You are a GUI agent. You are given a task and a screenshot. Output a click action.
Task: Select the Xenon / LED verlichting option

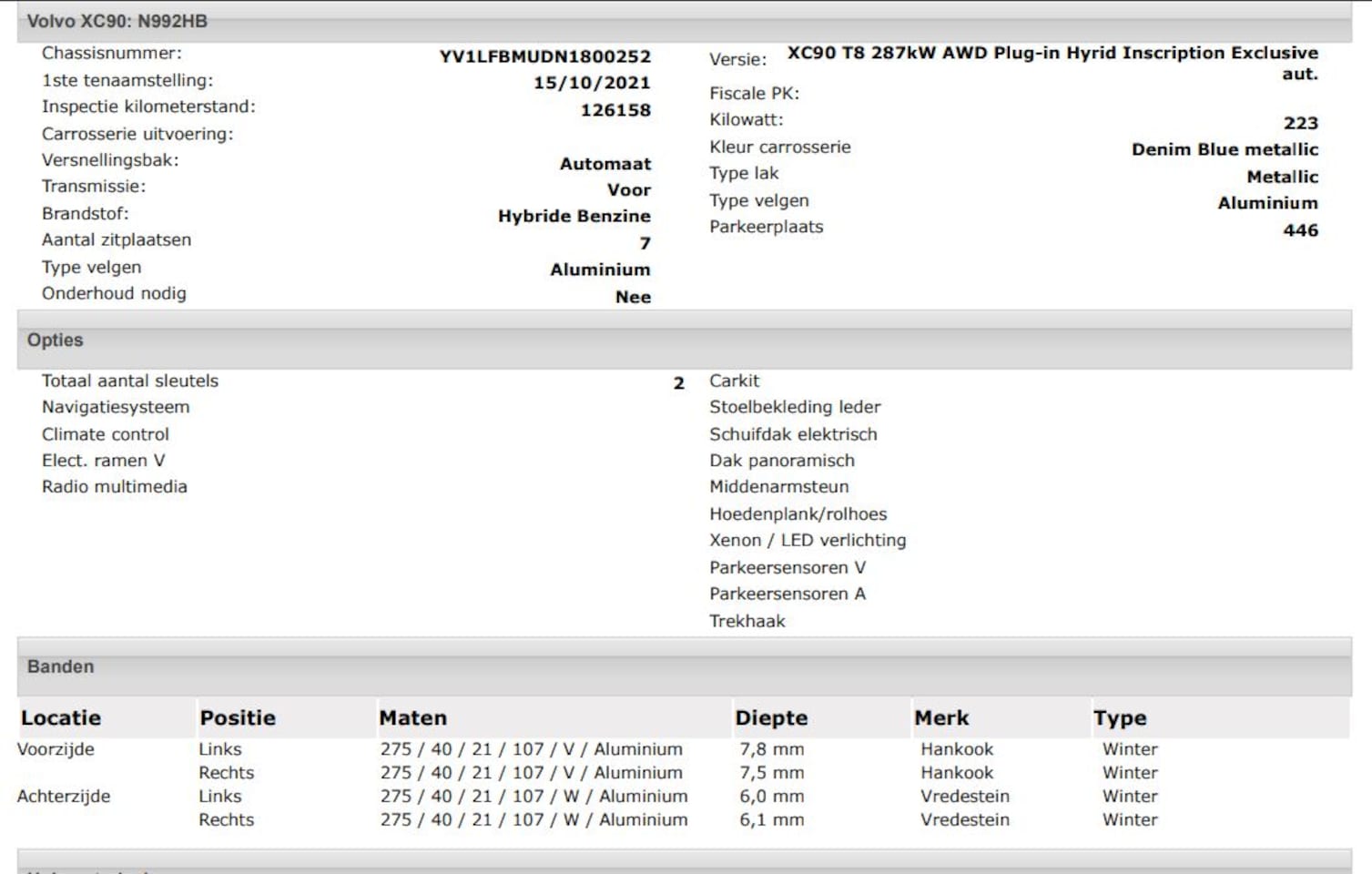(x=808, y=541)
